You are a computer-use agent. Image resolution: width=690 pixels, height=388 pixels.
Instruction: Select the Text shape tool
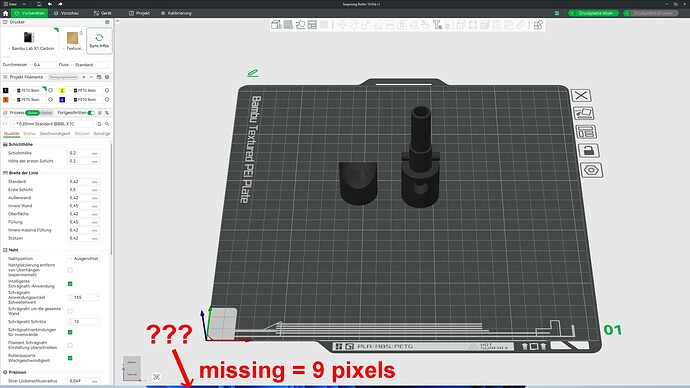point(437,25)
